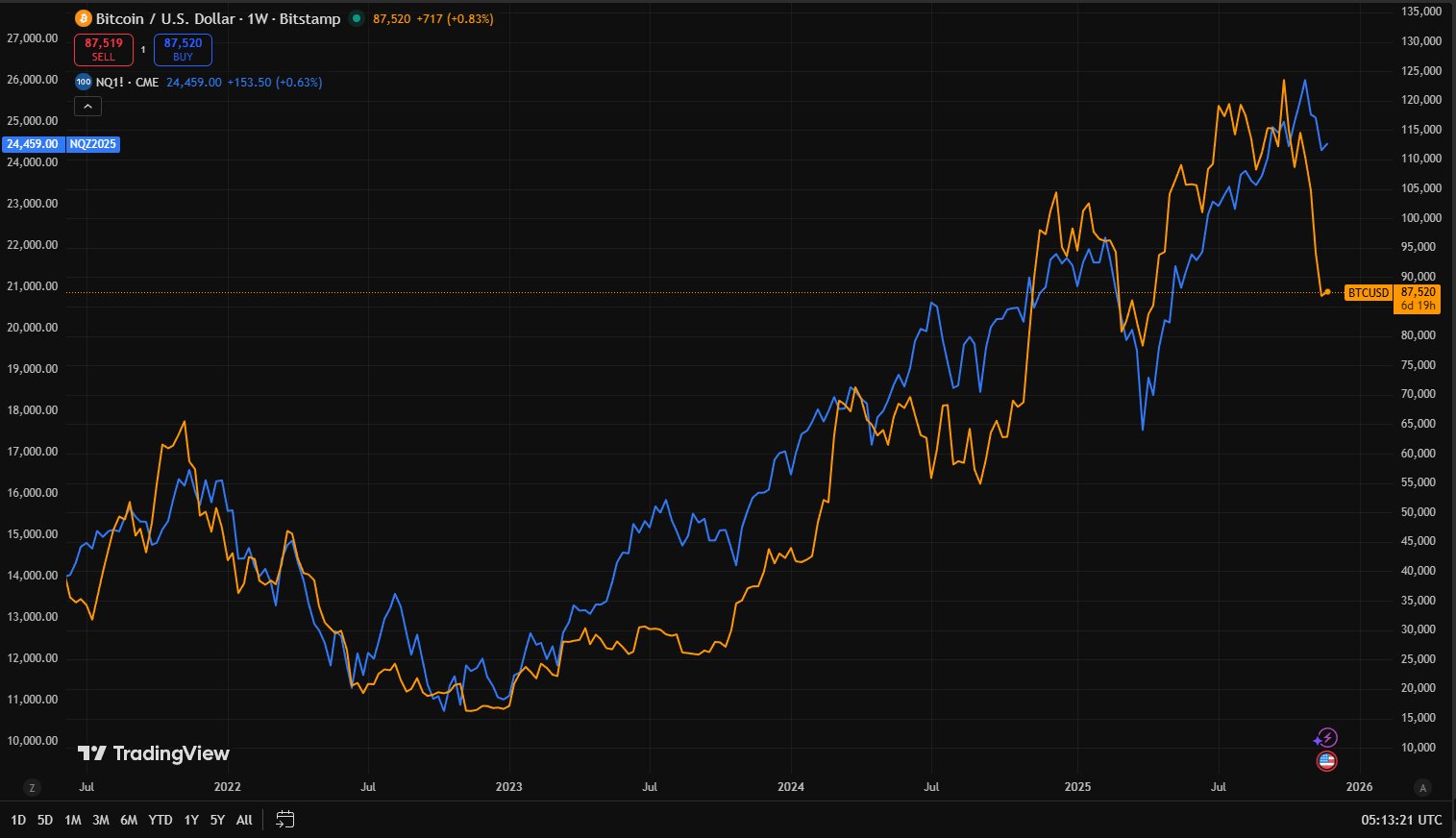Click the NQZ2025 contract label
The image size is (1456, 838).
pyautogui.click(x=93, y=144)
